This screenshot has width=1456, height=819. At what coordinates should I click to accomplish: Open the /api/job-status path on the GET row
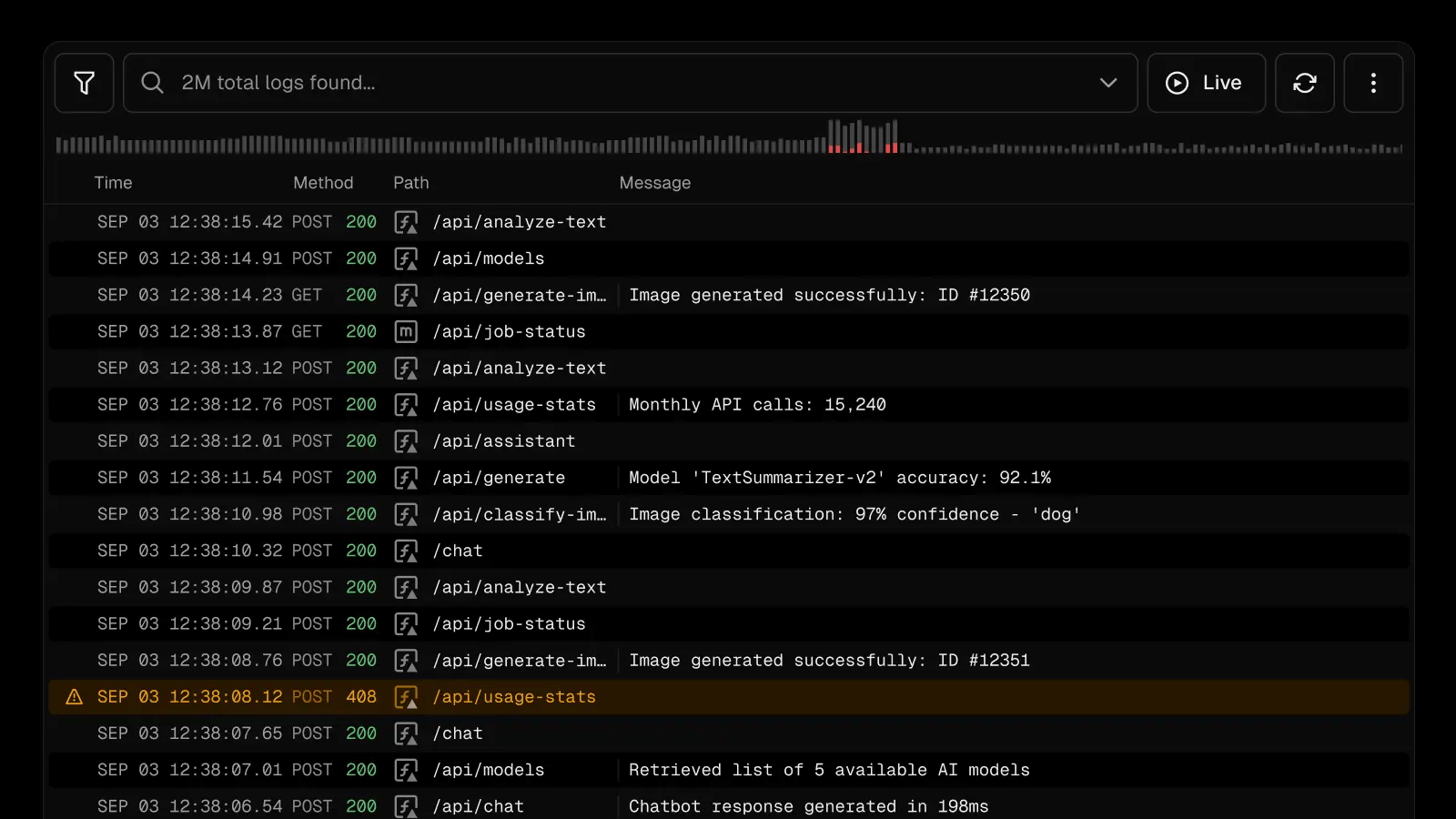(x=510, y=332)
